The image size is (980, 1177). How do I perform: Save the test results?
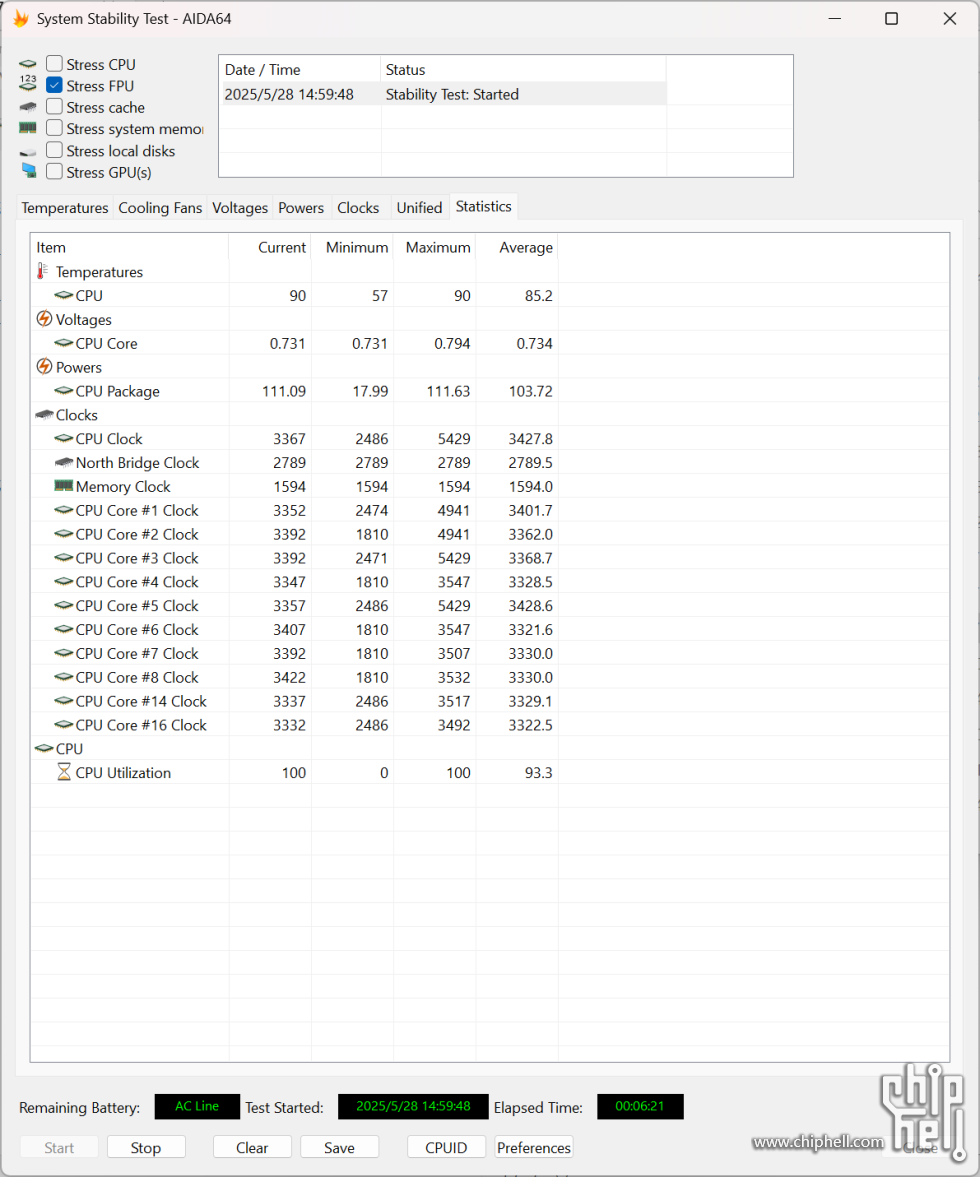pos(339,1148)
